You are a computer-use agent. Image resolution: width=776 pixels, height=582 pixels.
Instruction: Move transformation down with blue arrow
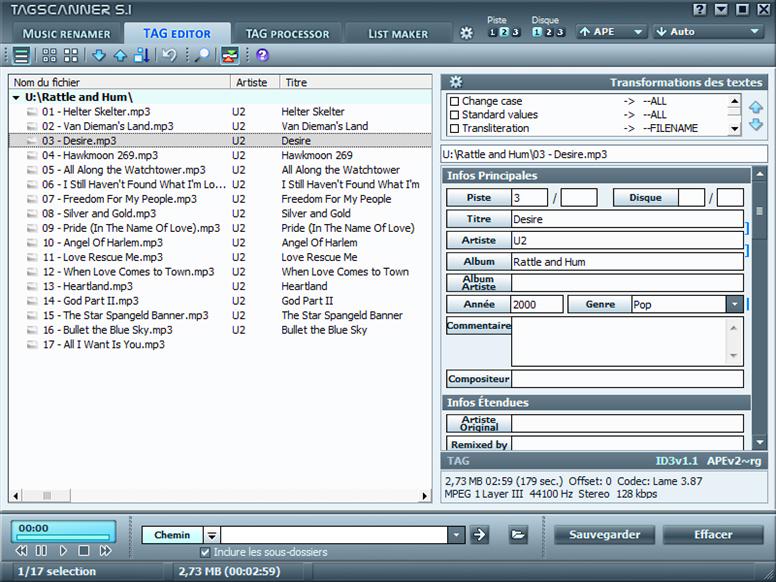(x=756, y=124)
